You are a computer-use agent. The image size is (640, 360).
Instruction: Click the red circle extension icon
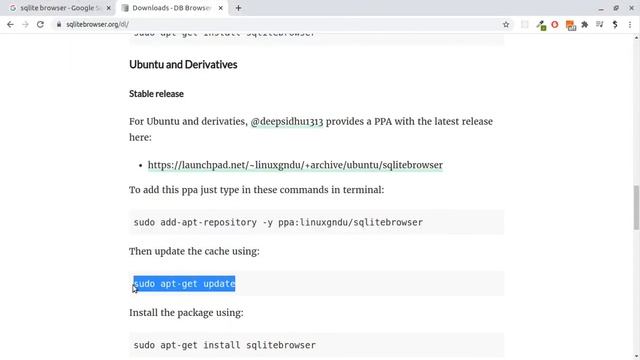point(555,24)
